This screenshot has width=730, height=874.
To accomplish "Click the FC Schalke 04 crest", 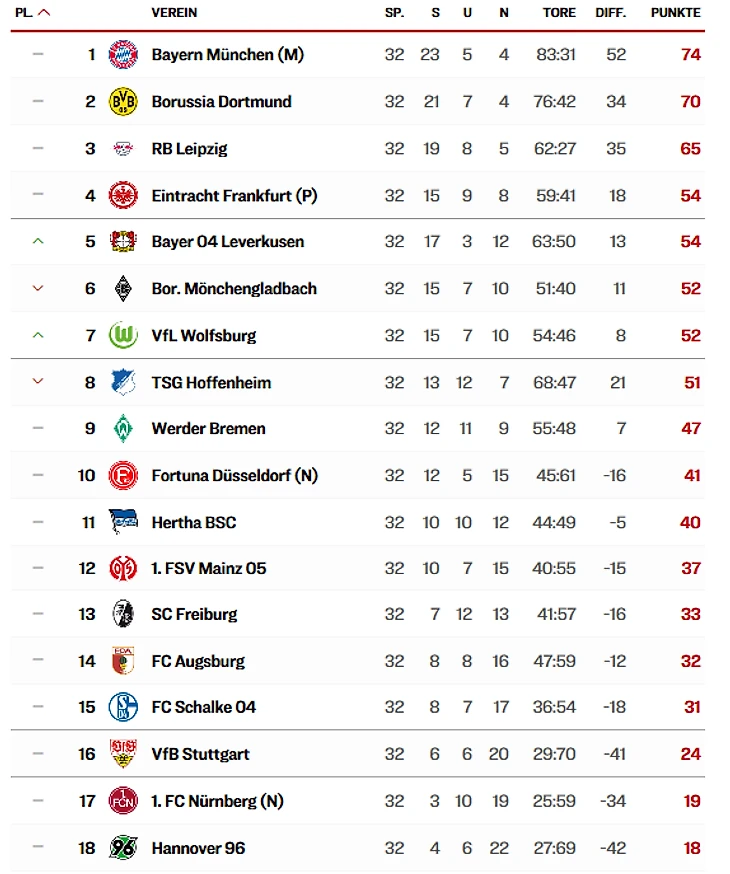I will [x=123, y=707].
